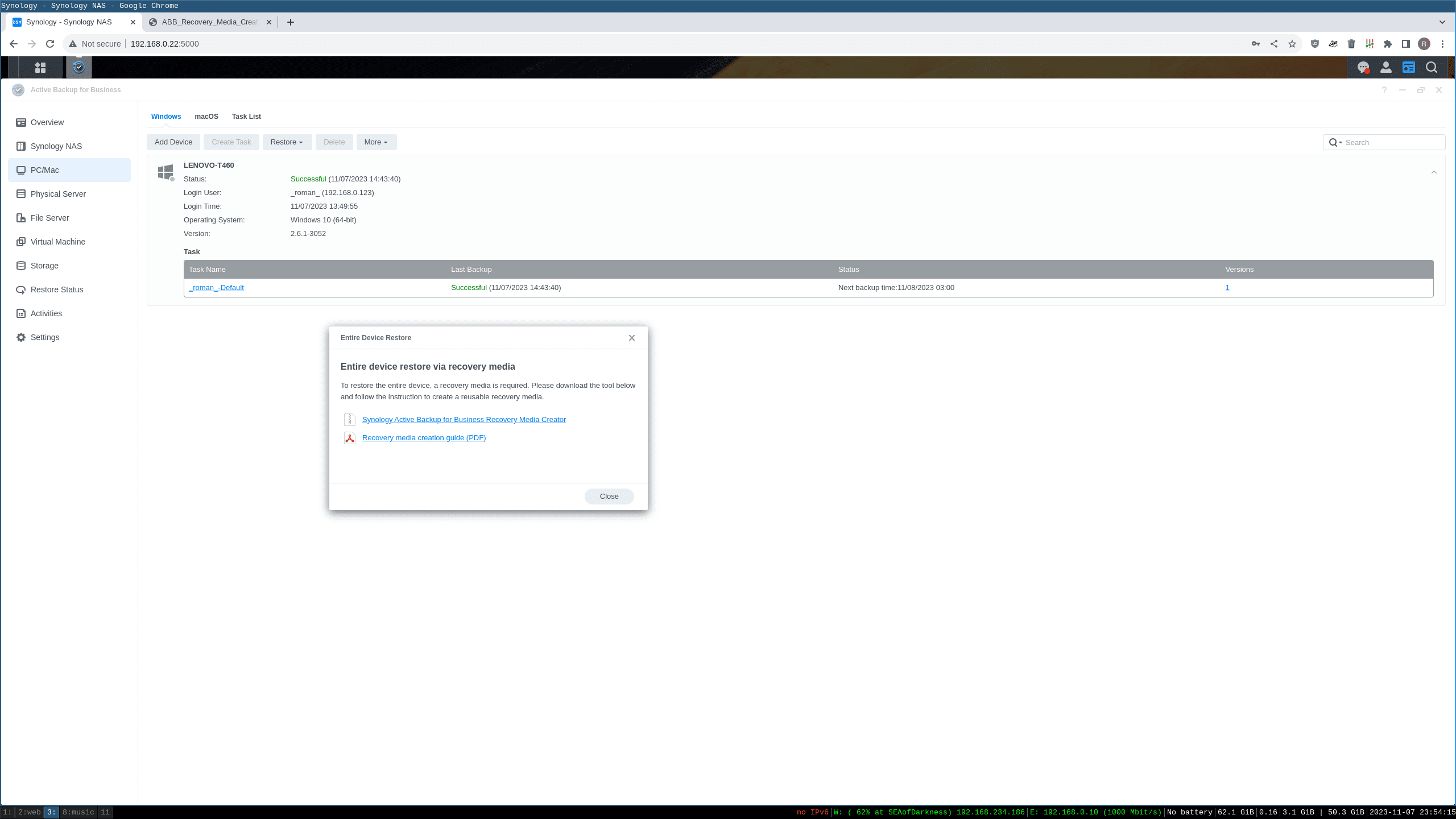Open the Chrome three-dot menu
1456x819 pixels.
(x=1442, y=44)
